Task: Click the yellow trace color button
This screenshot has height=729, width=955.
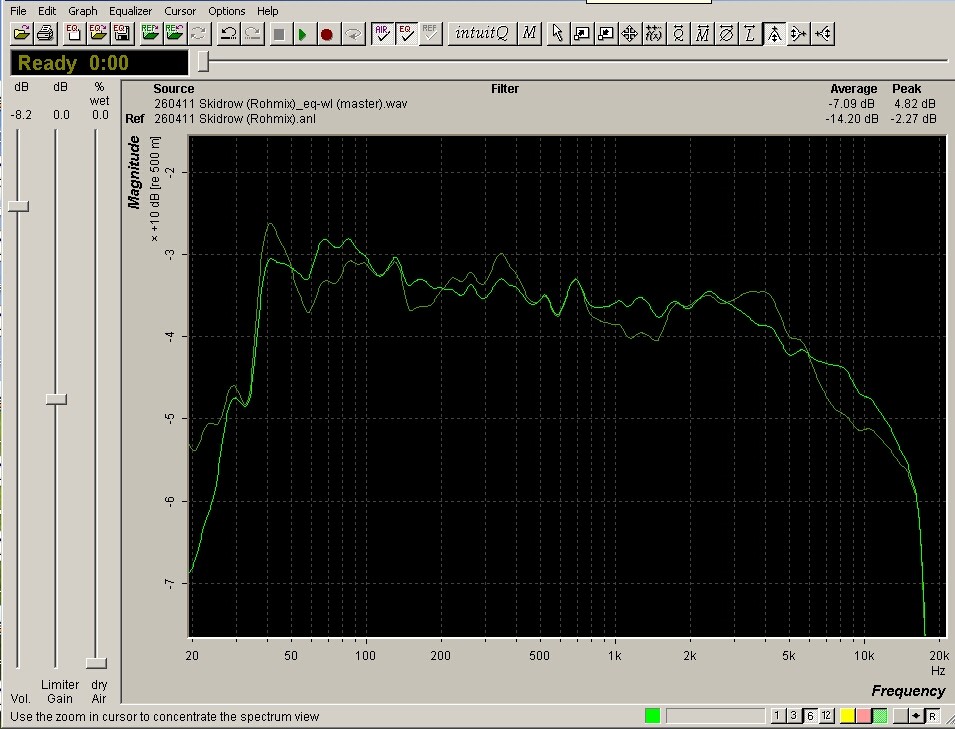Action: tap(847, 716)
